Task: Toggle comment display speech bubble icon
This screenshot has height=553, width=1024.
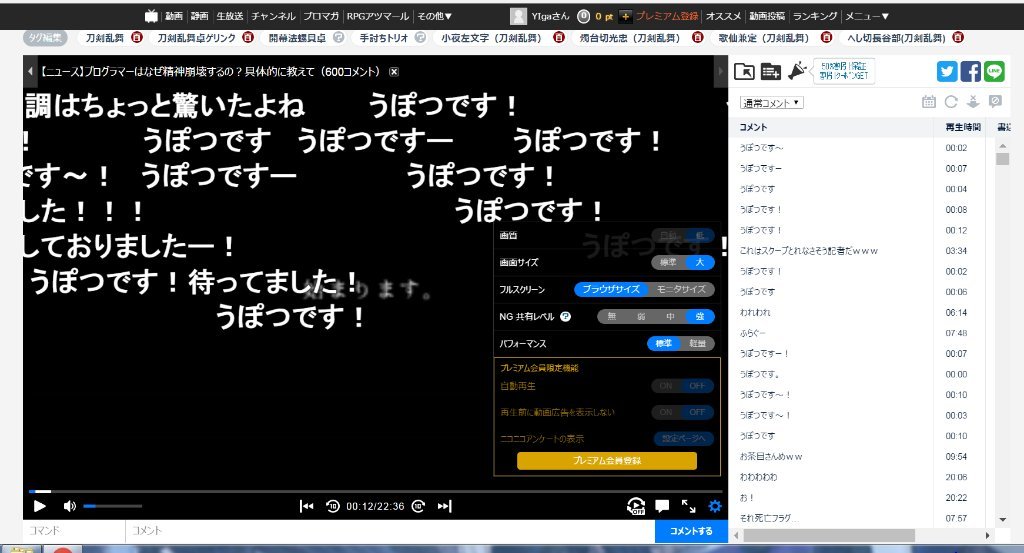Action: click(x=662, y=506)
